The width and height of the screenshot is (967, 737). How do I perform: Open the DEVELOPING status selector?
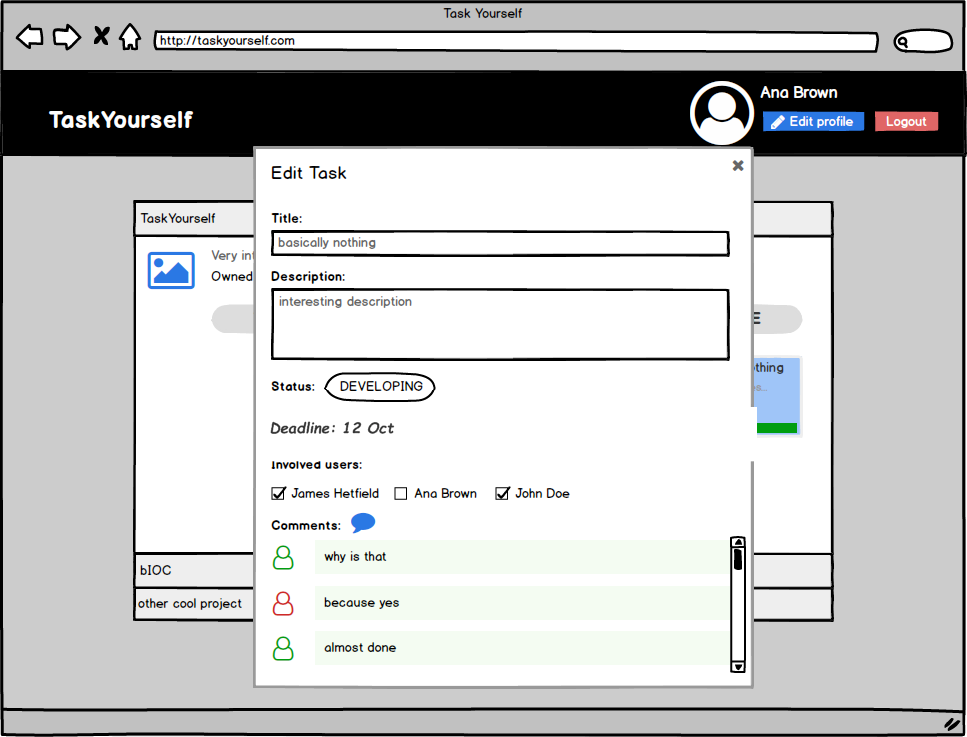pos(380,387)
